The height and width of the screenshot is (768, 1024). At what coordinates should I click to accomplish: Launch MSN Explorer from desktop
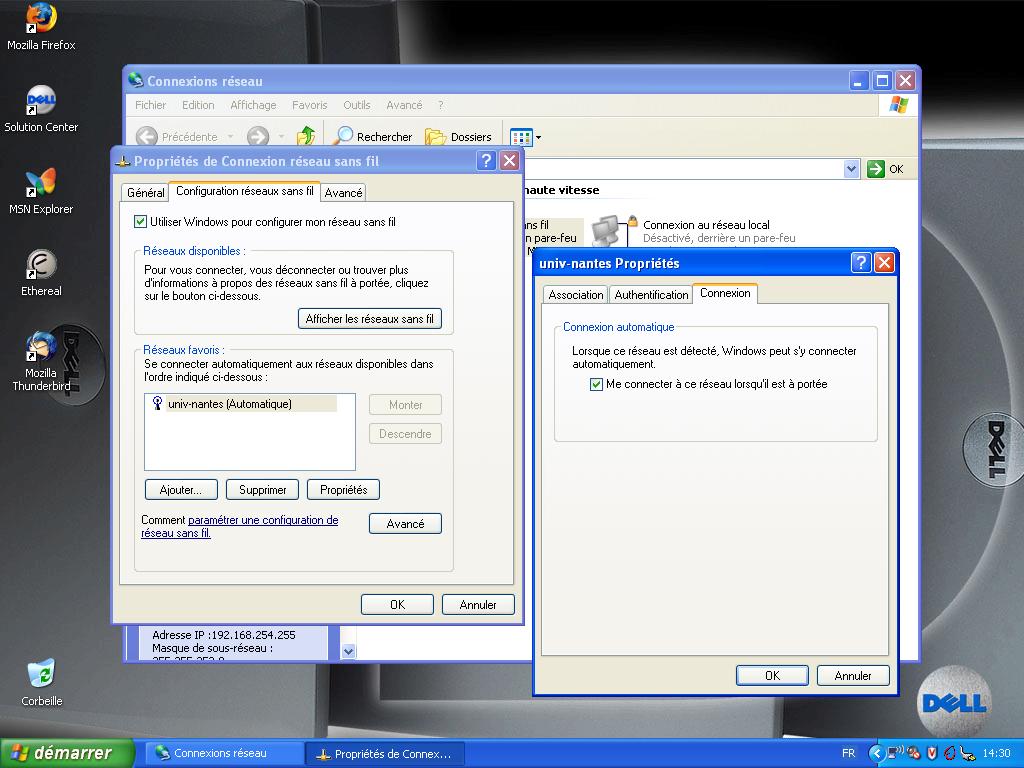(x=41, y=184)
